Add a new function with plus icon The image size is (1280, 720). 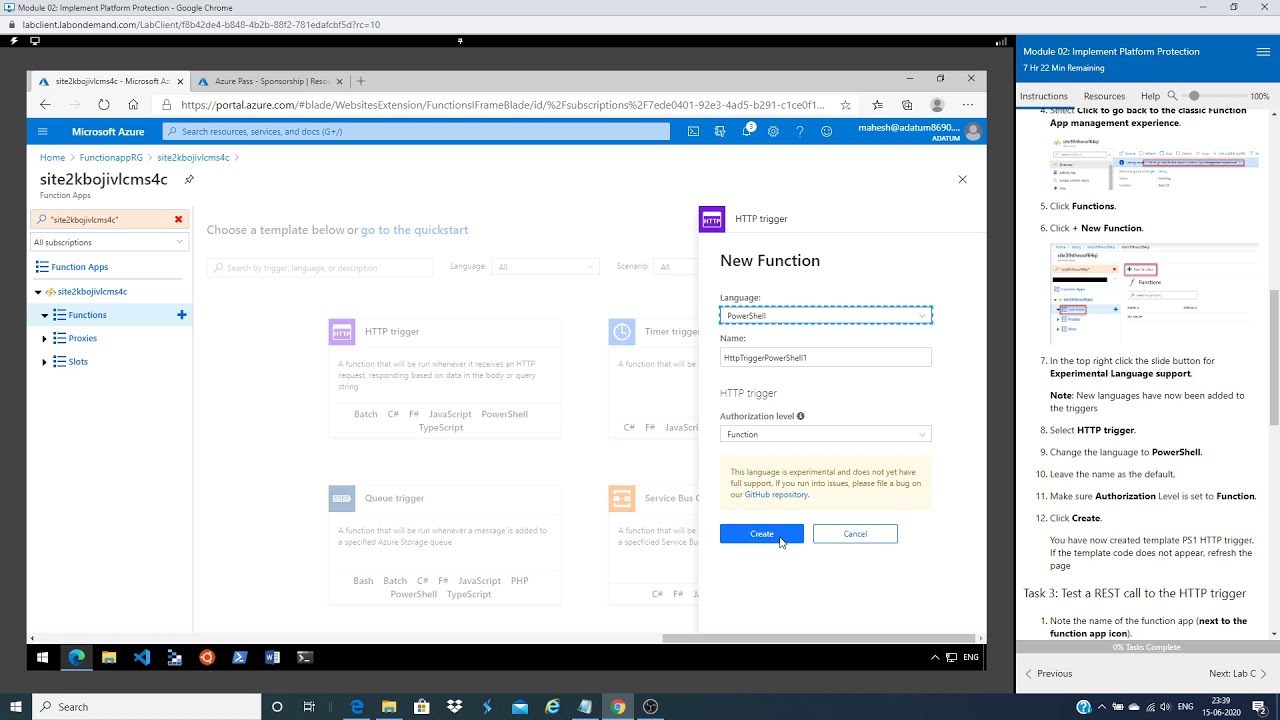click(182, 315)
